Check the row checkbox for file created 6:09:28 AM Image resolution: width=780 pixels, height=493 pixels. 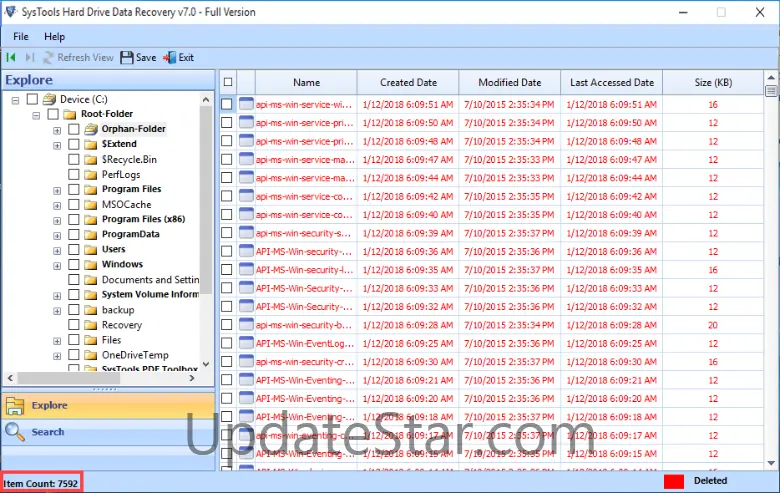227,325
